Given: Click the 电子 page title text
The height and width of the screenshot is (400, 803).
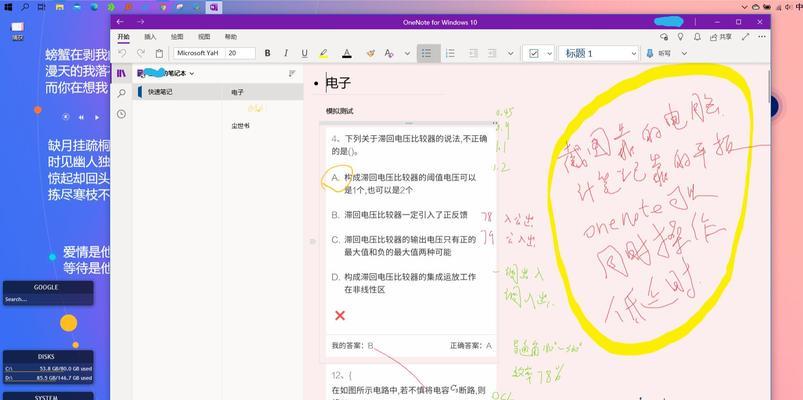Looking at the screenshot, I should [x=339, y=83].
